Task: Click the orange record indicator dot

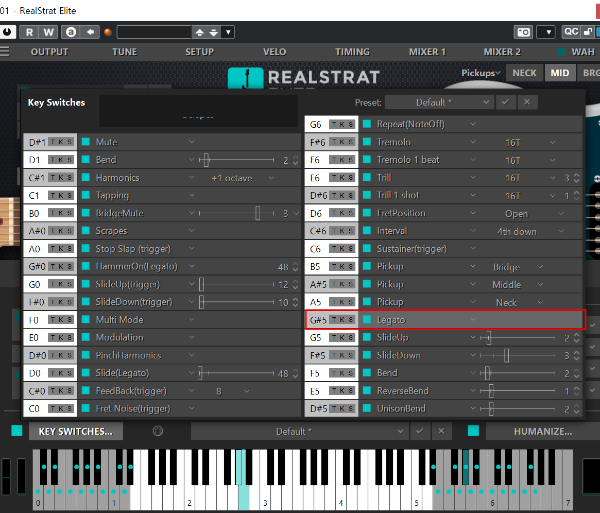Action: click(108, 32)
